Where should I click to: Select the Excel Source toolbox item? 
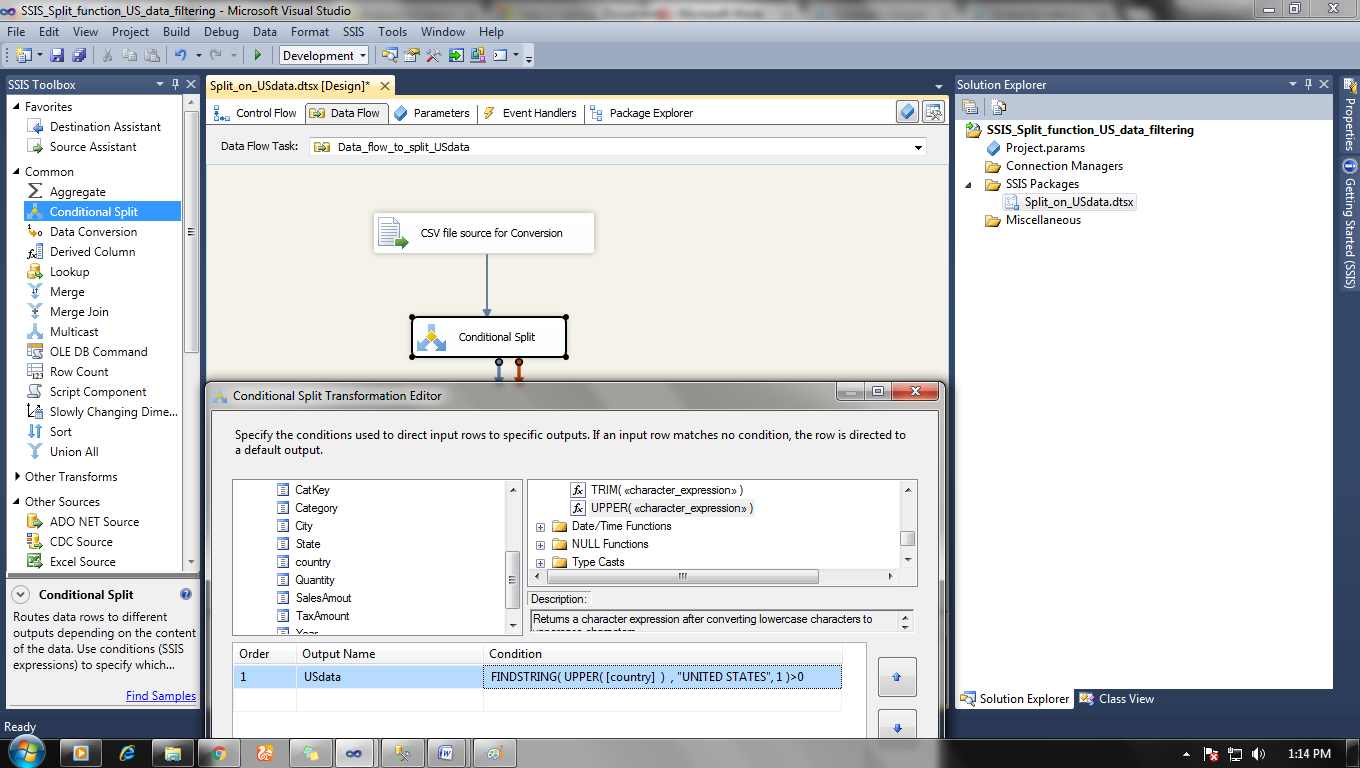click(x=82, y=561)
